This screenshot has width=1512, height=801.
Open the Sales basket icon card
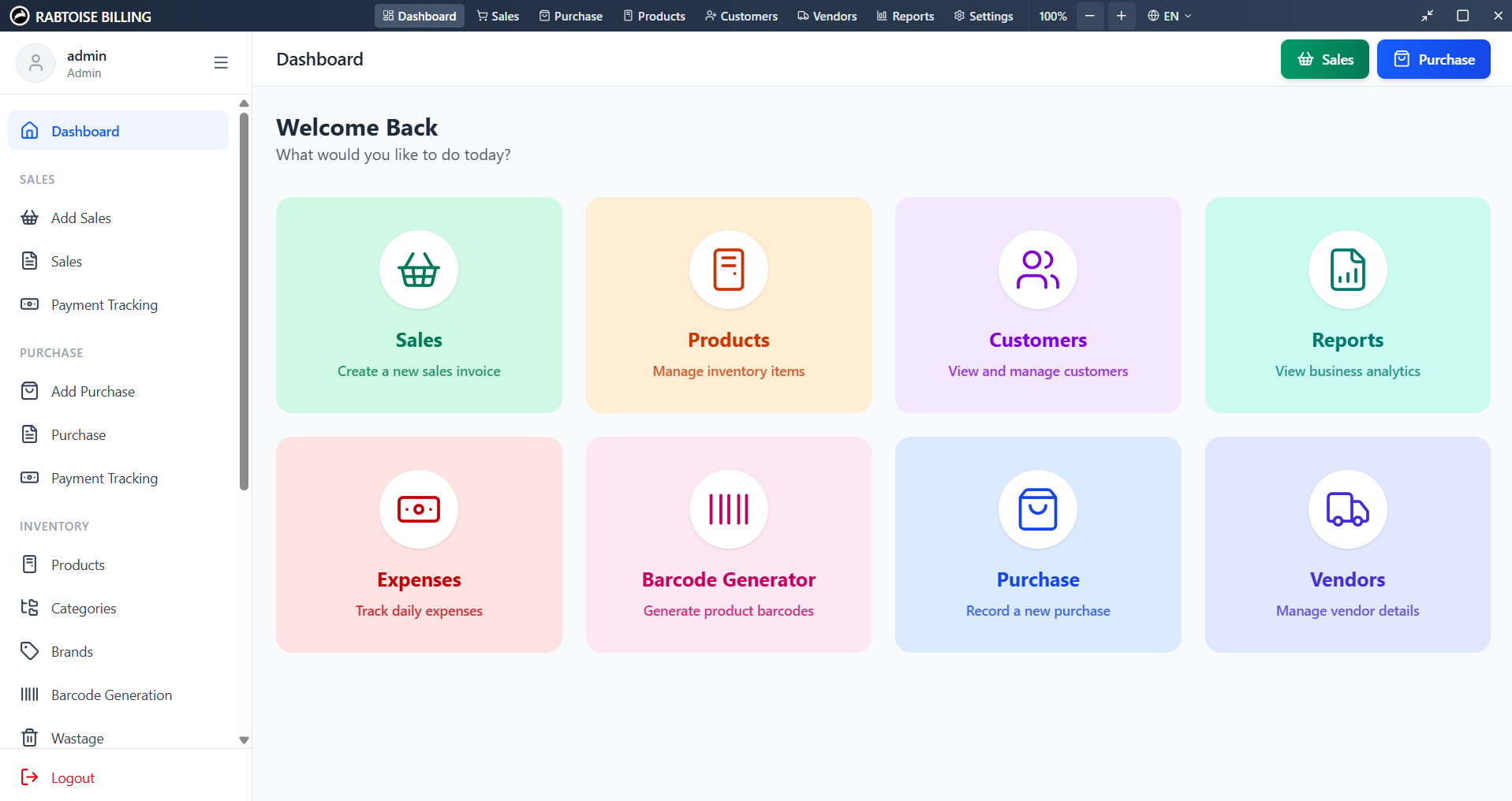[419, 270]
